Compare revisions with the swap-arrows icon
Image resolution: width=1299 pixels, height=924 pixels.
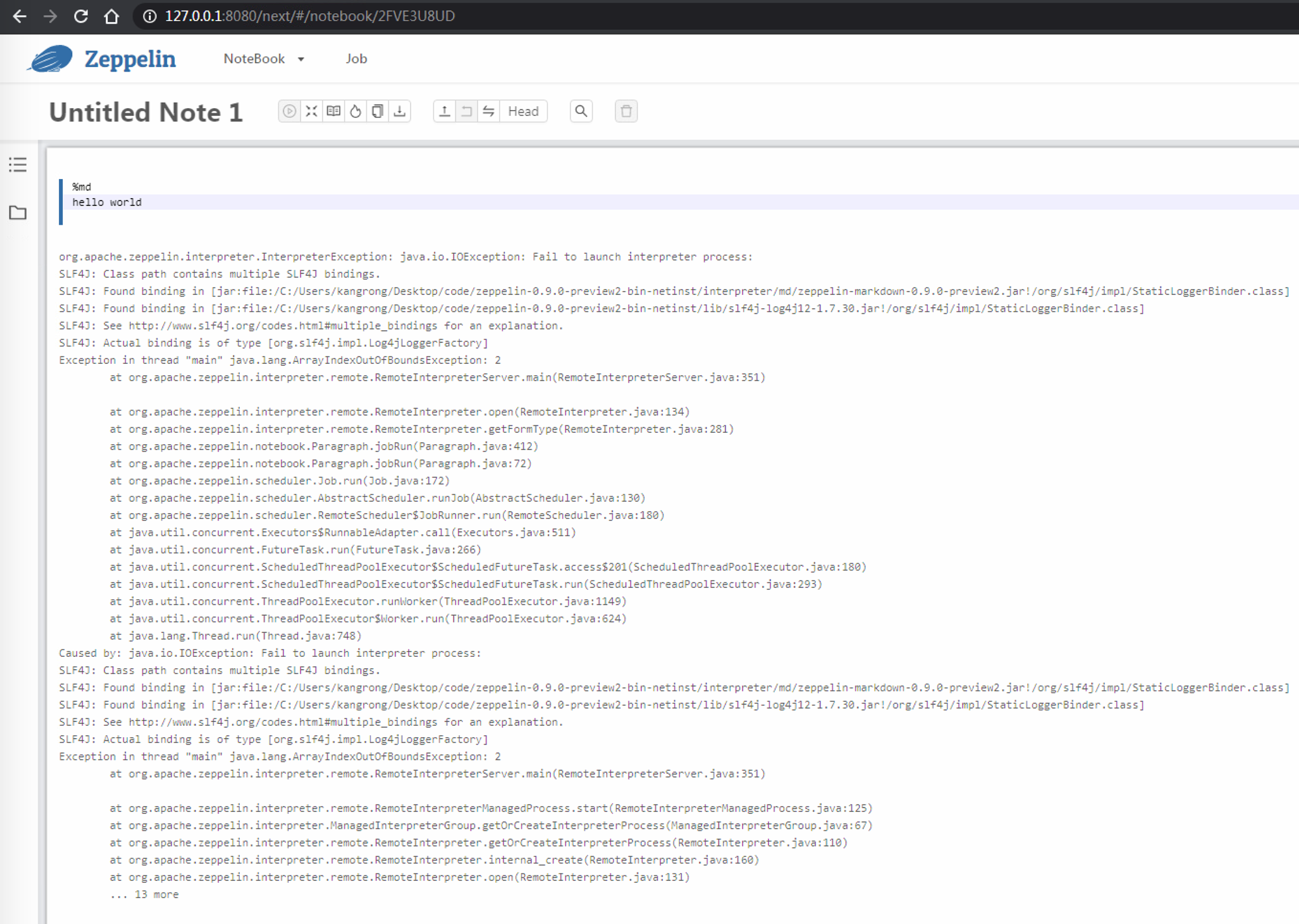click(x=488, y=111)
